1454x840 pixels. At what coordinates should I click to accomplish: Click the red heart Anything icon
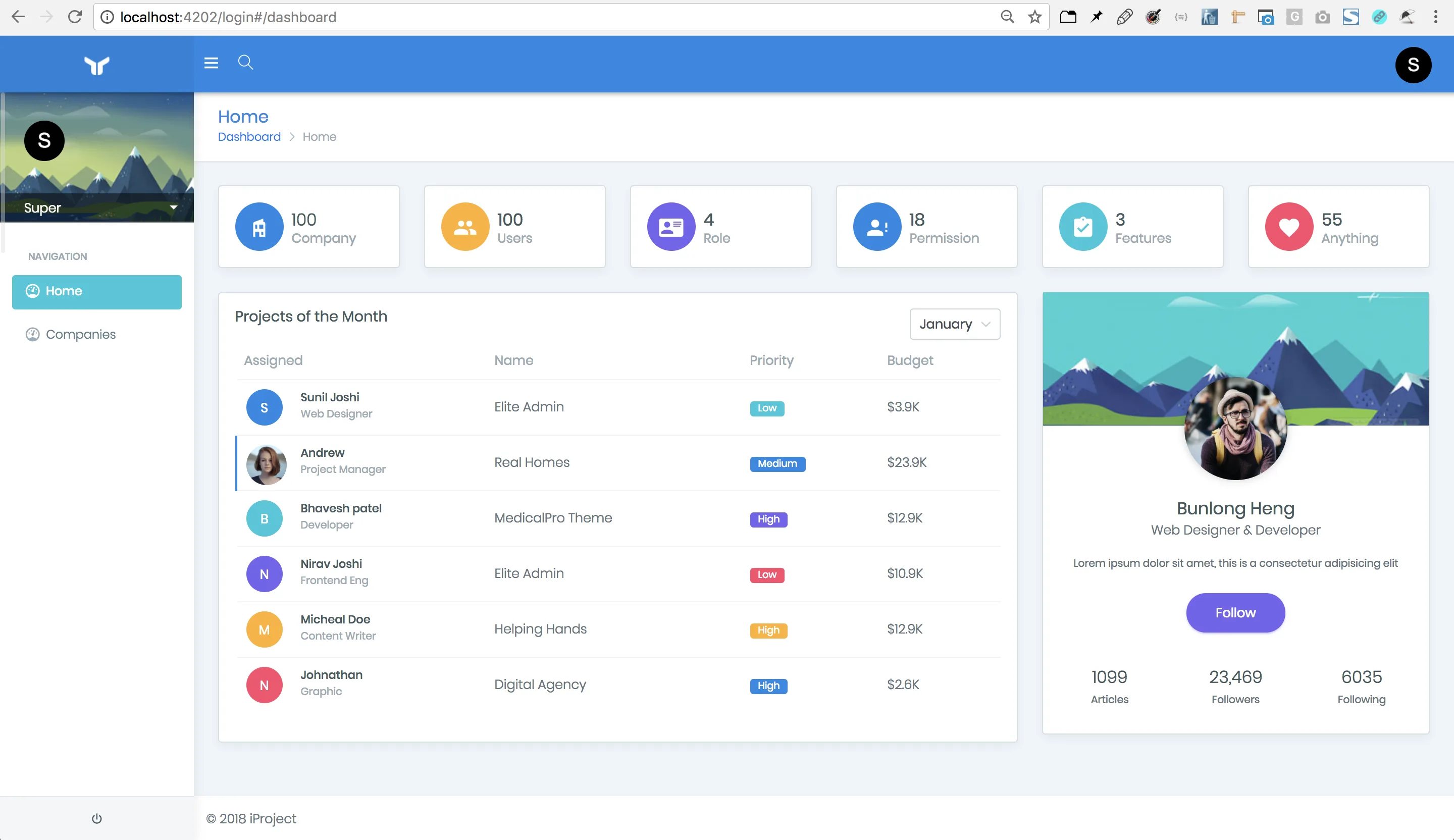[1289, 227]
